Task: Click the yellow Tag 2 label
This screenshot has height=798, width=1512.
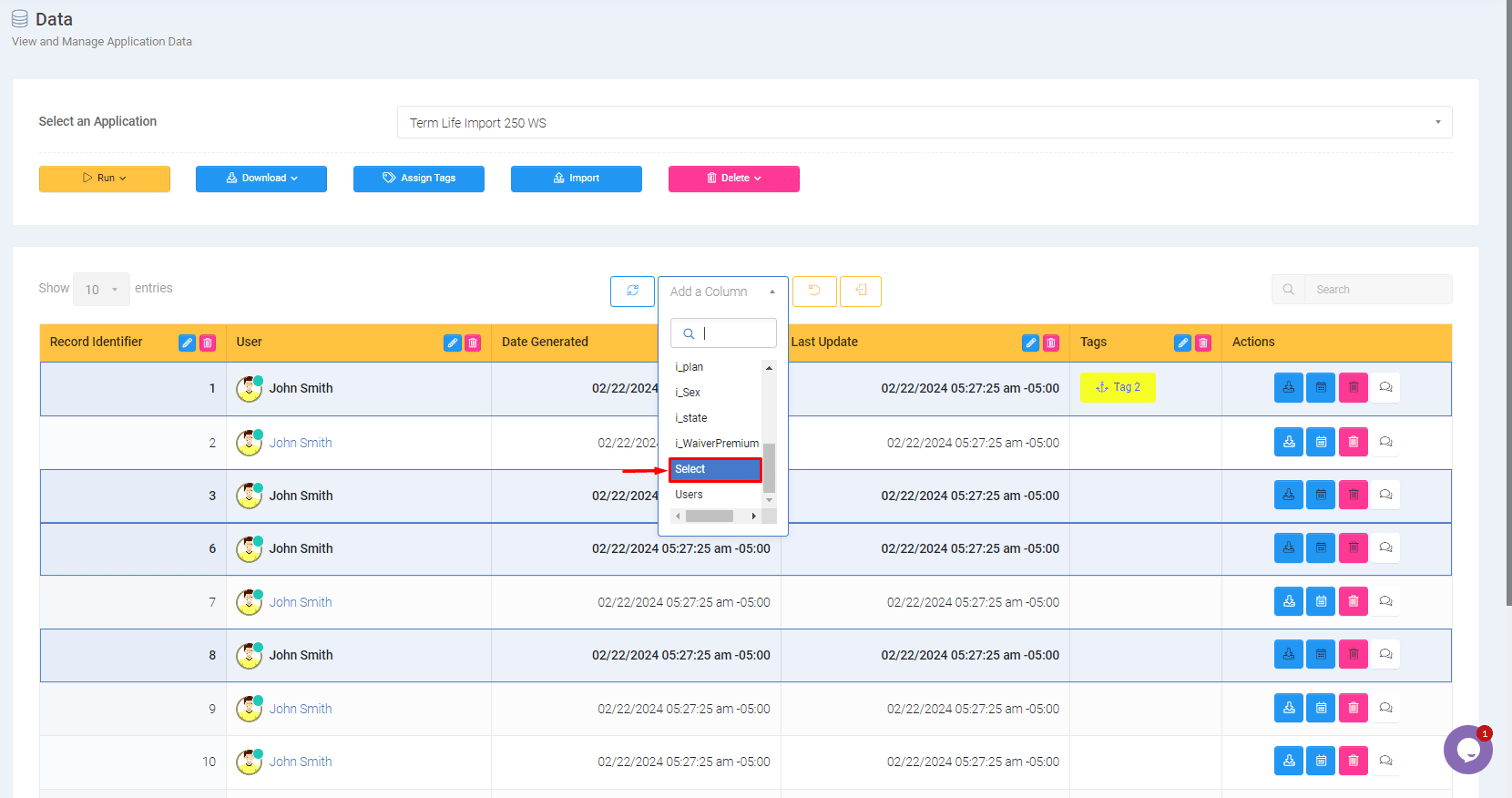Action: pyautogui.click(x=1117, y=388)
